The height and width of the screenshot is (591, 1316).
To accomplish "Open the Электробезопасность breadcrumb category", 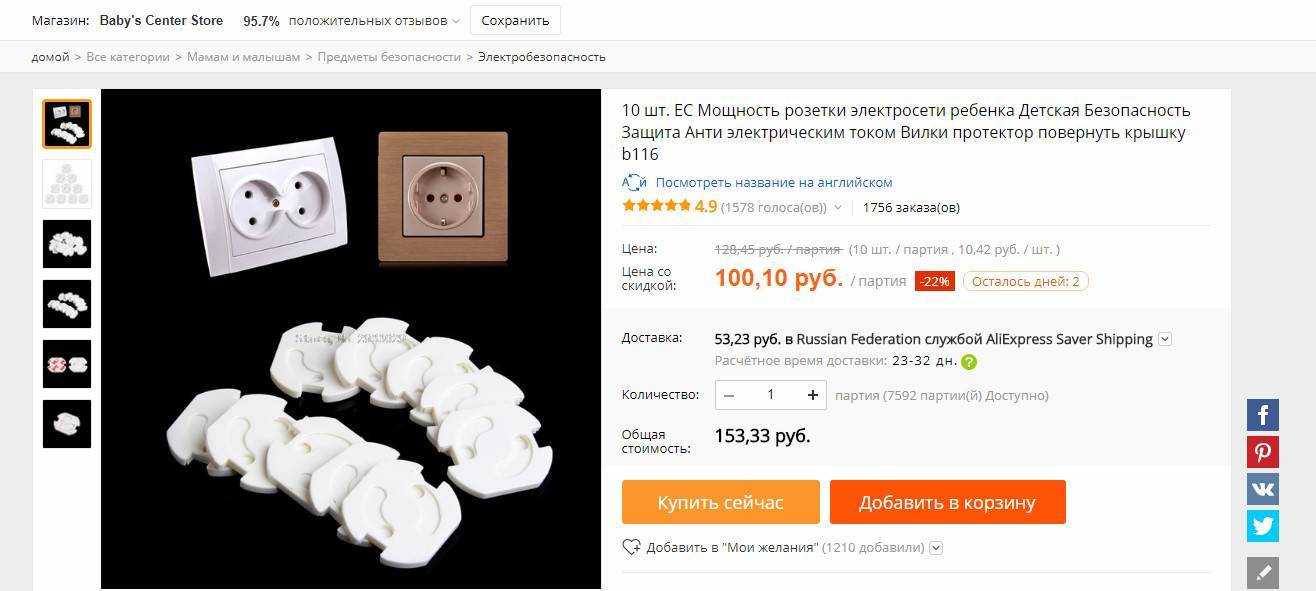I will click(542, 57).
